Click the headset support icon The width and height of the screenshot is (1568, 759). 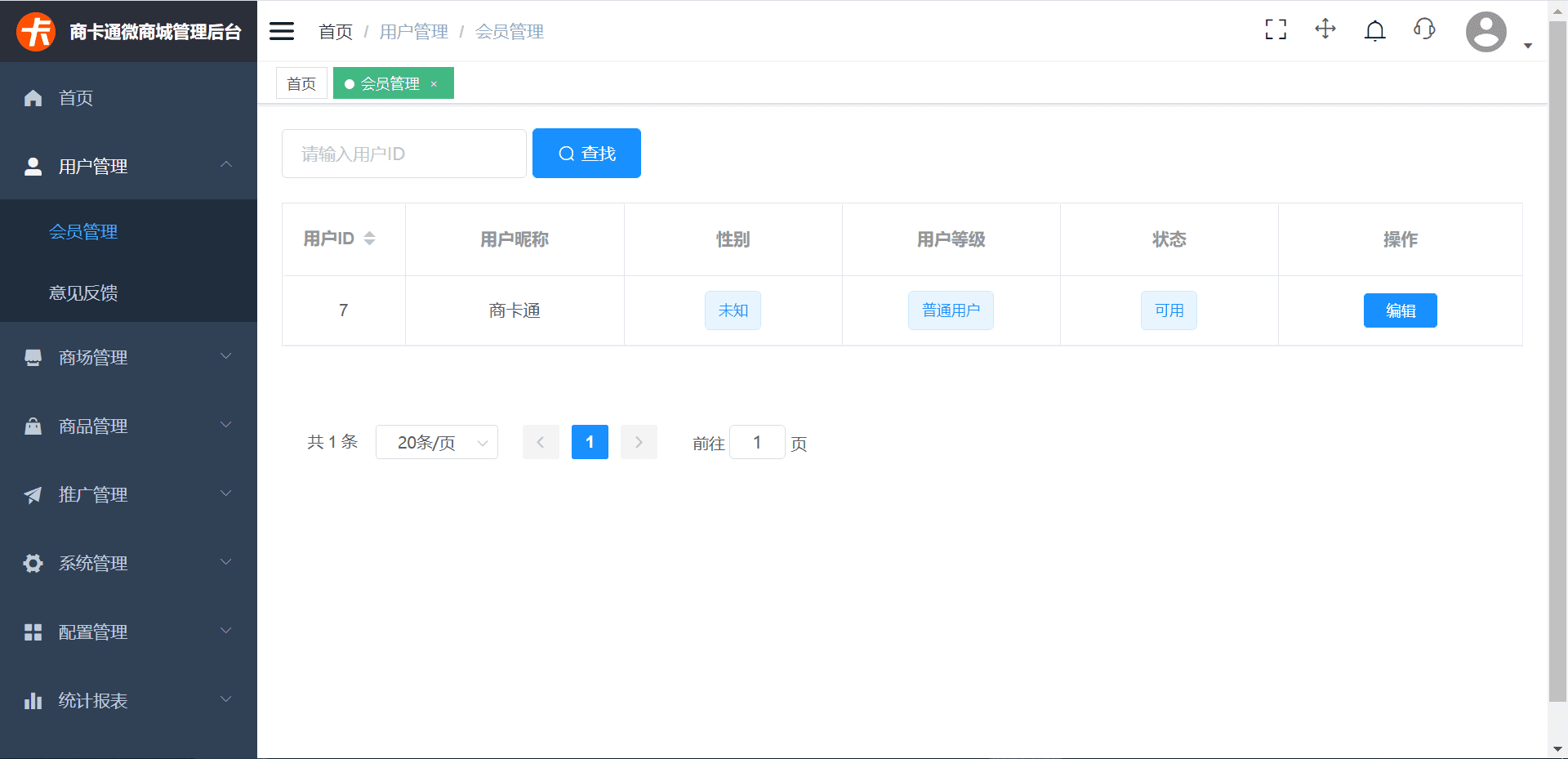pyautogui.click(x=1424, y=29)
